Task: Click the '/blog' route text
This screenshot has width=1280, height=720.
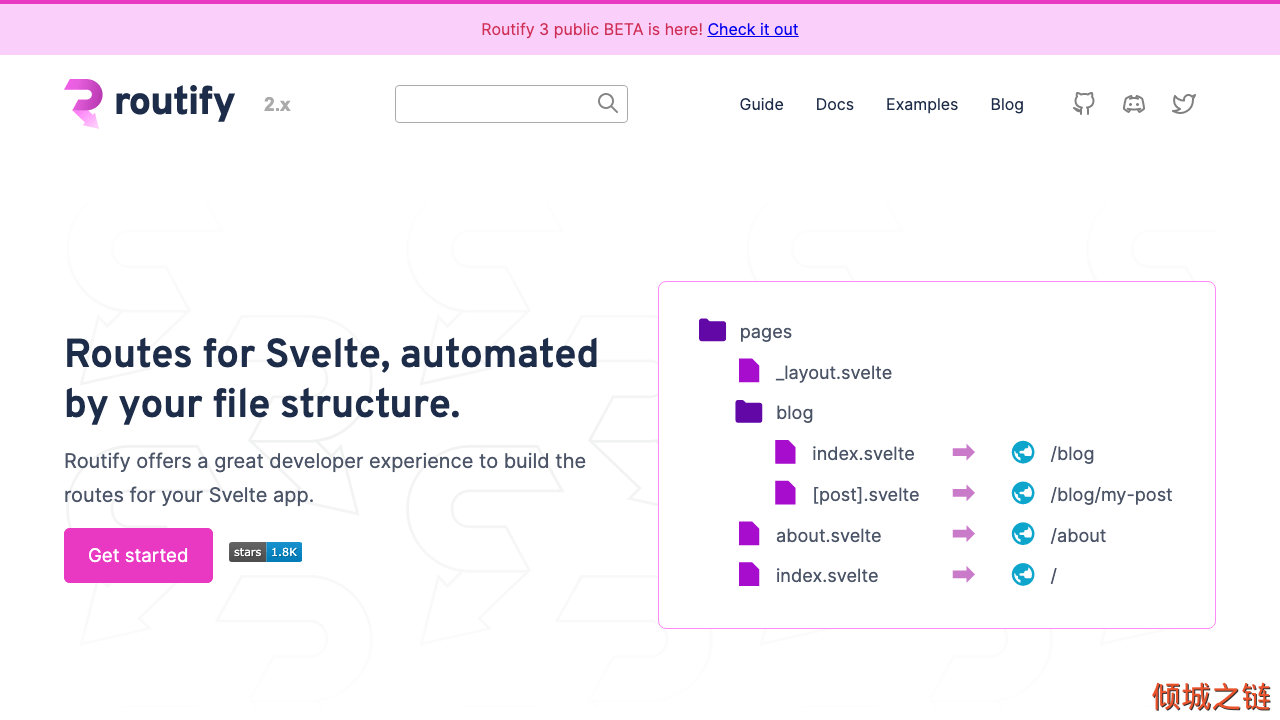Action: pyautogui.click(x=1072, y=453)
